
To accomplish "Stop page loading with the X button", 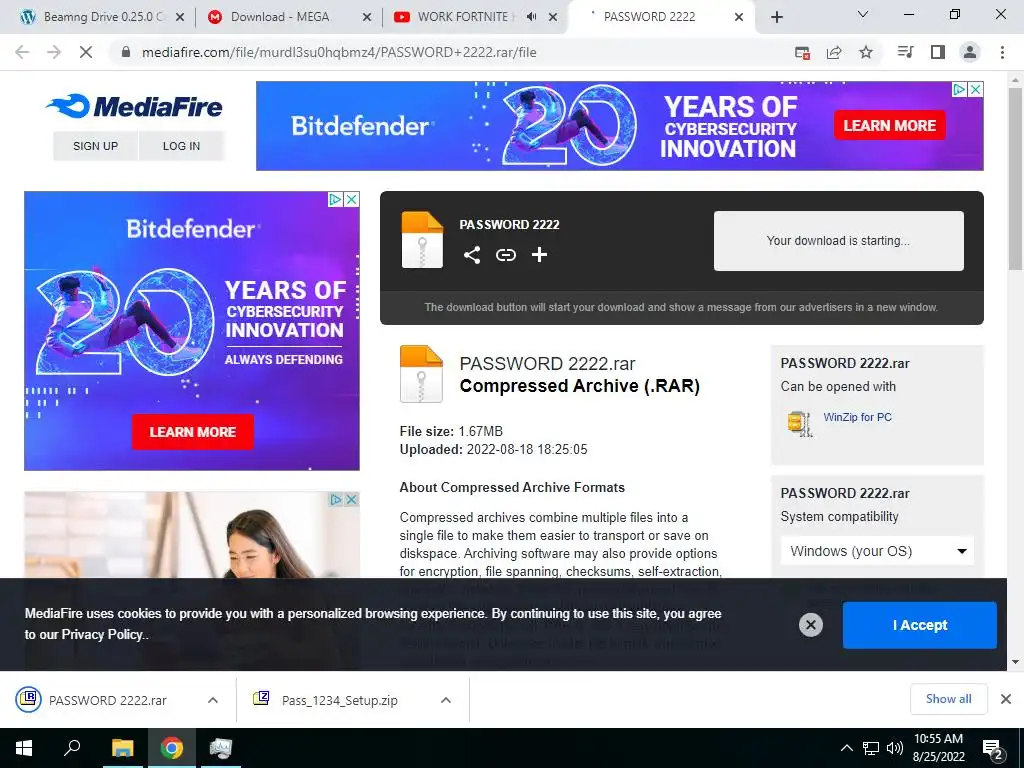I will [86, 52].
